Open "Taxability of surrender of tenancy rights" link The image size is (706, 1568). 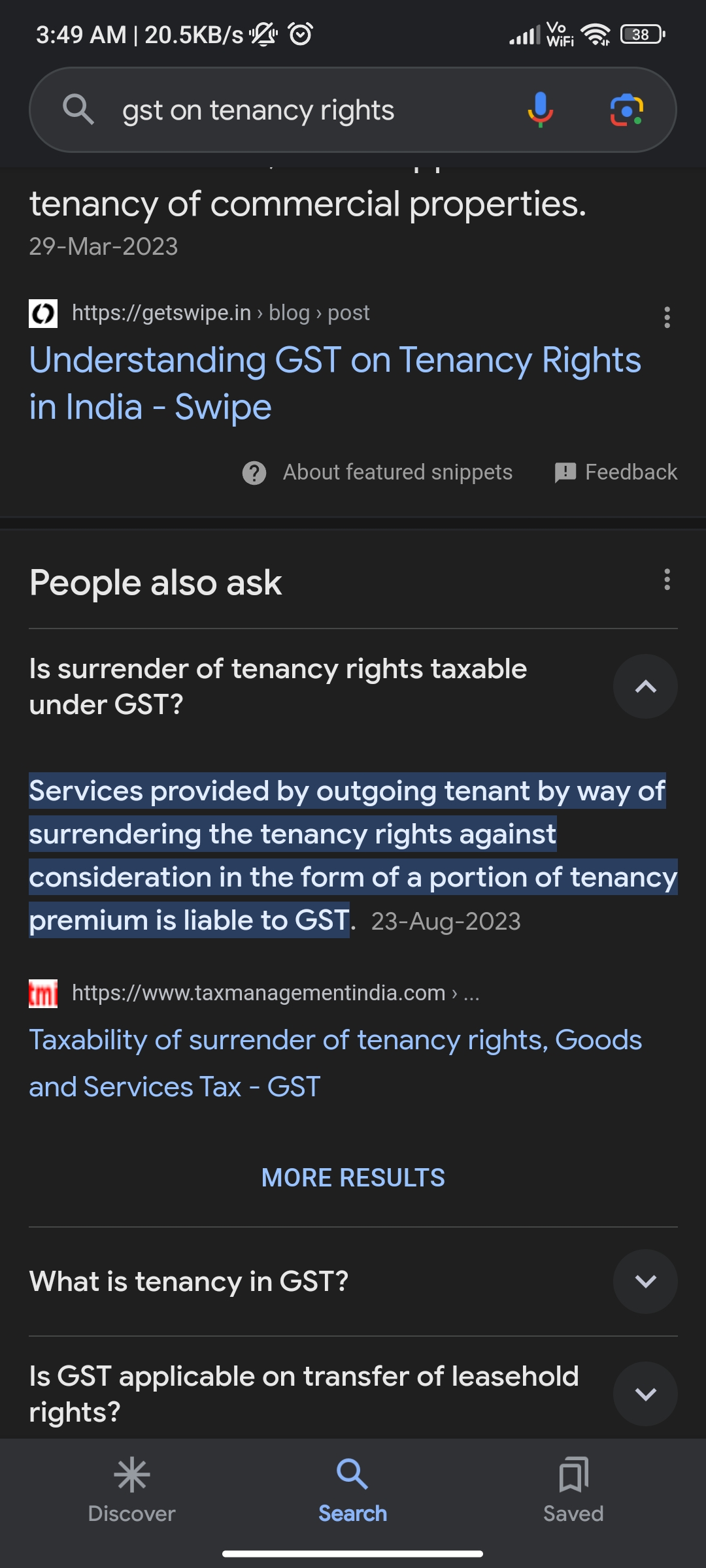[335, 1063]
